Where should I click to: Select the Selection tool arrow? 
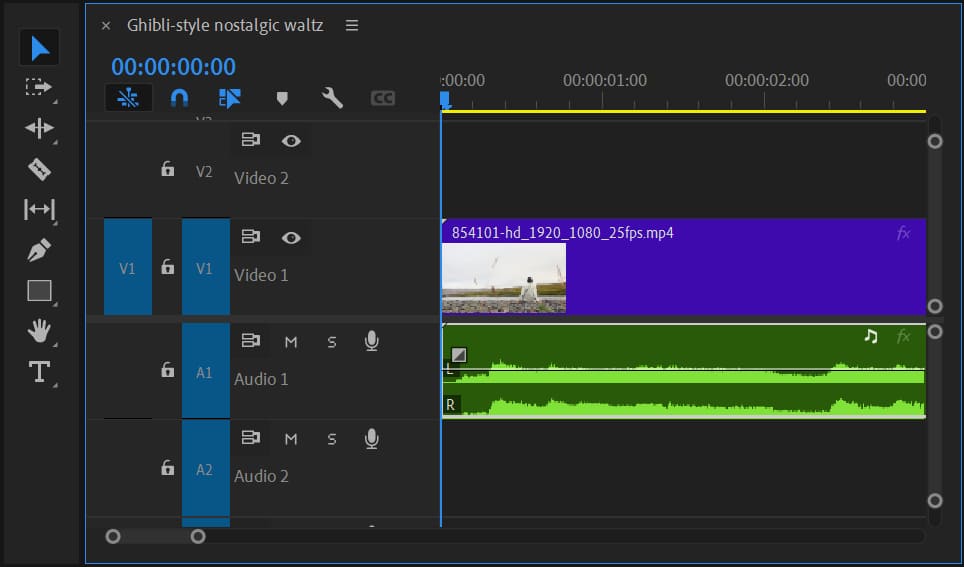(39, 48)
